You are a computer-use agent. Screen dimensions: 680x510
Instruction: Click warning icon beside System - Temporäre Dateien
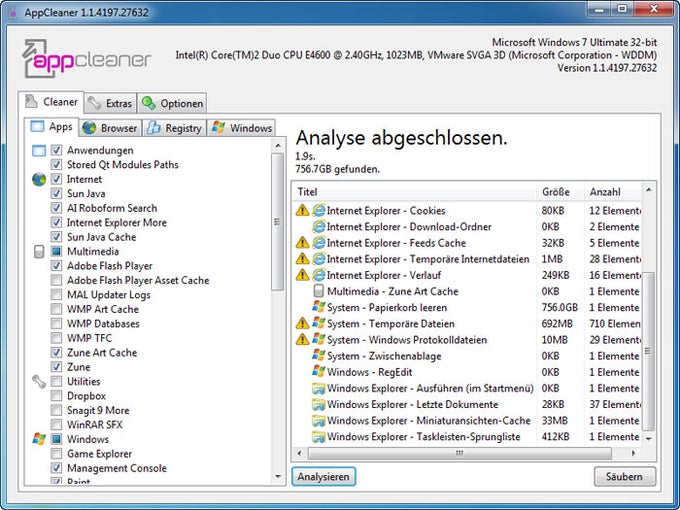(302, 324)
